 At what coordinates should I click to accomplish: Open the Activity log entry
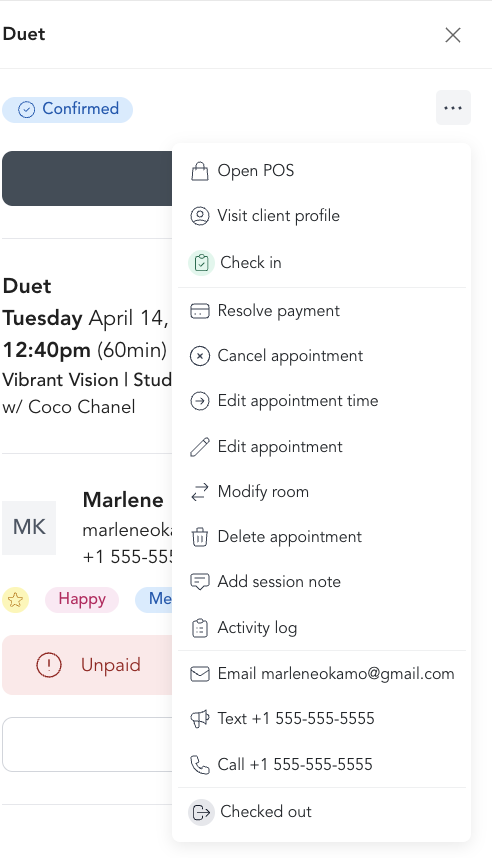[322, 628]
